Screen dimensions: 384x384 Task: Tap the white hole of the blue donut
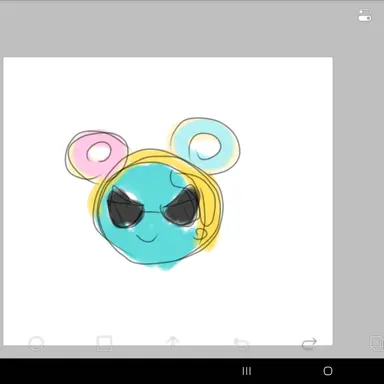(205, 147)
